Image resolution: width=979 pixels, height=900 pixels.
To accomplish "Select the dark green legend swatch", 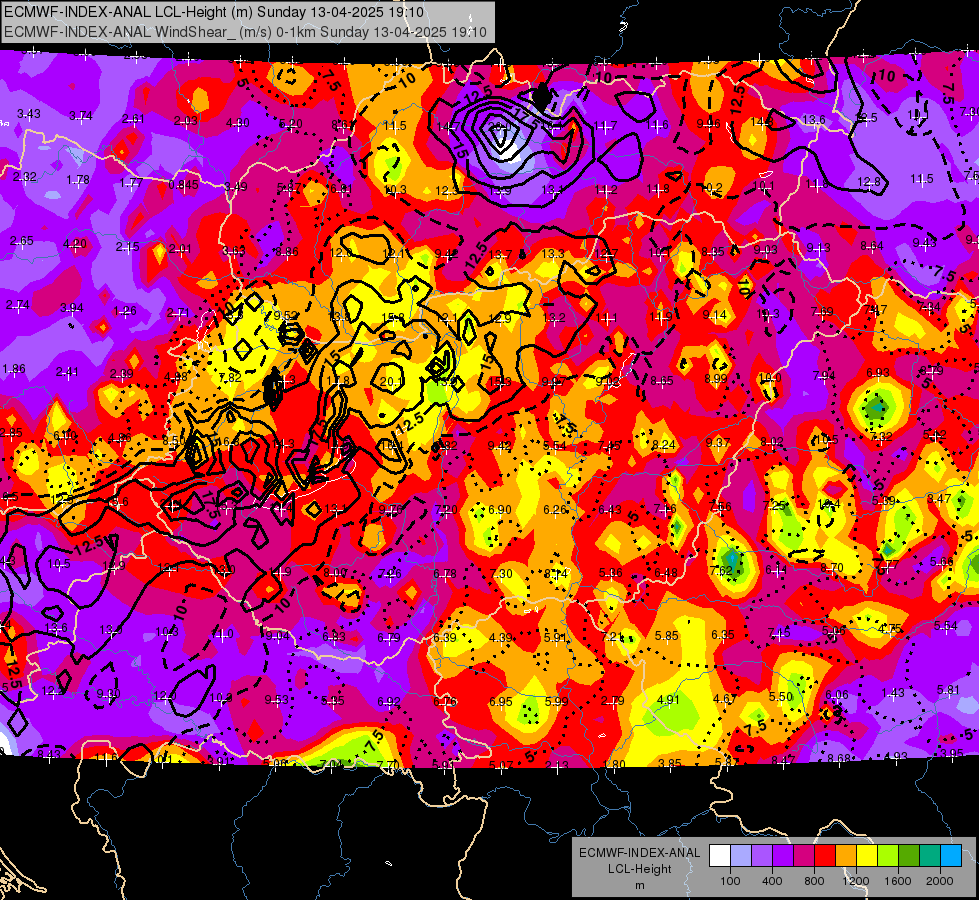I will click(x=909, y=855).
